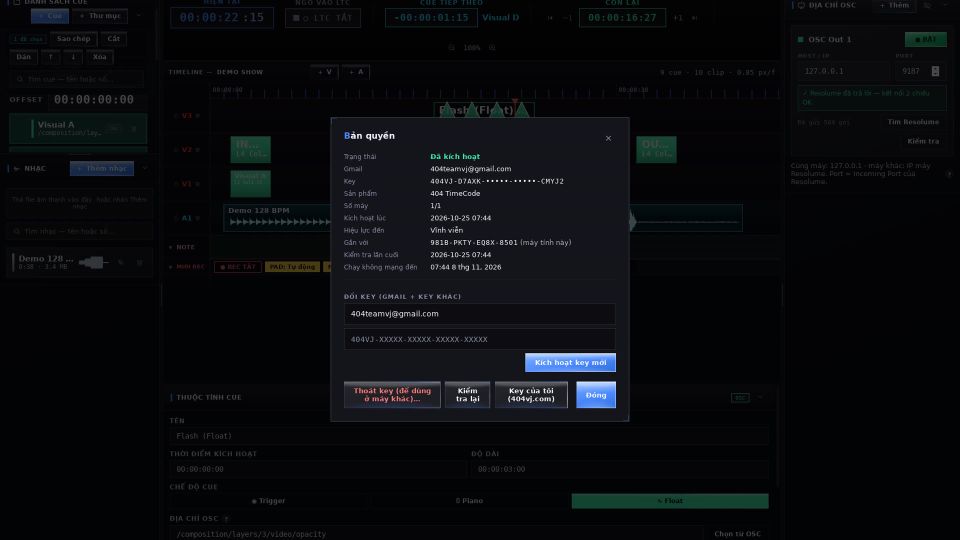The width and height of the screenshot is (960, 540).
Task: Toggle OSC Out 1 BẬT button
Action: click(926, 39)
